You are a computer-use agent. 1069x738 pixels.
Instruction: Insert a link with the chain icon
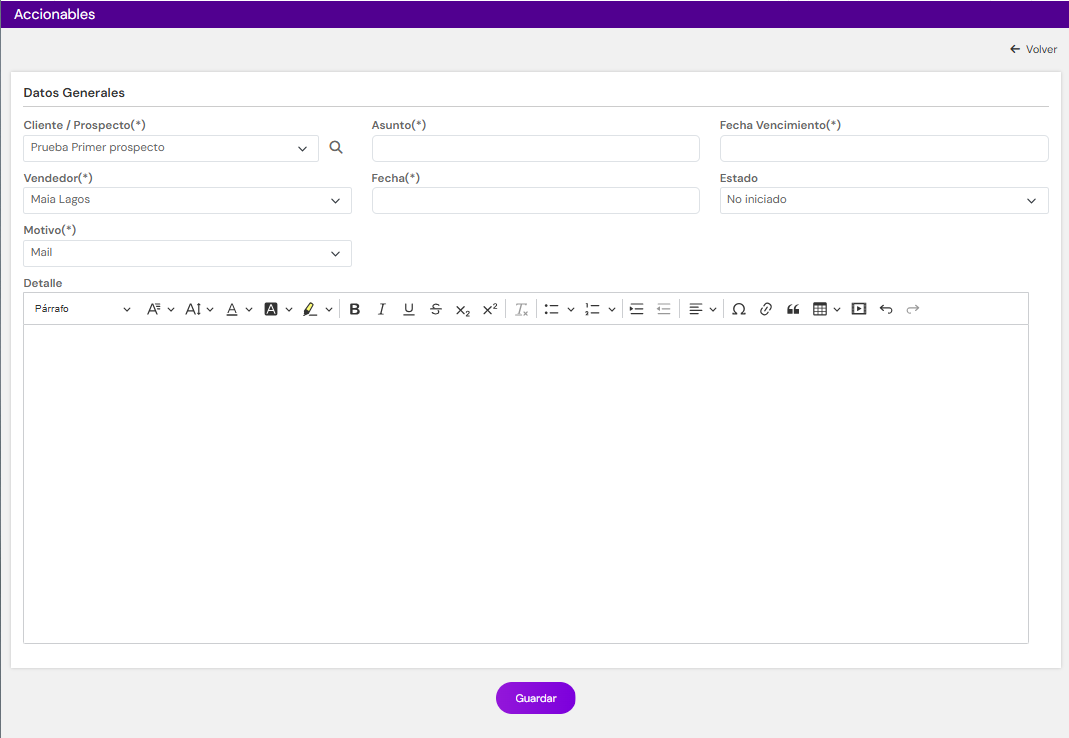coord(766,309)
